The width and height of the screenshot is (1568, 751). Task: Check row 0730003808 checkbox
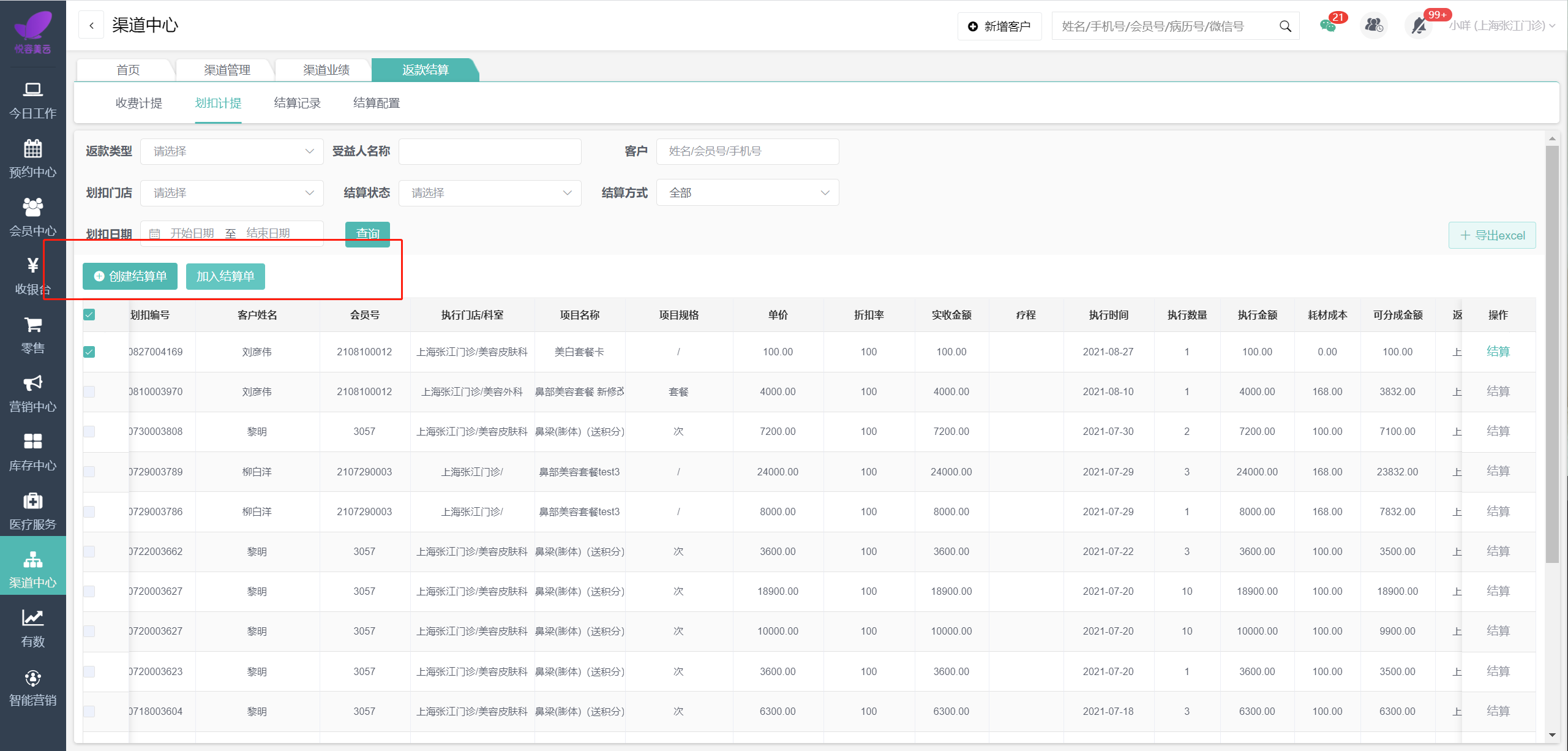pyautogui.click(x=89, y=431)
